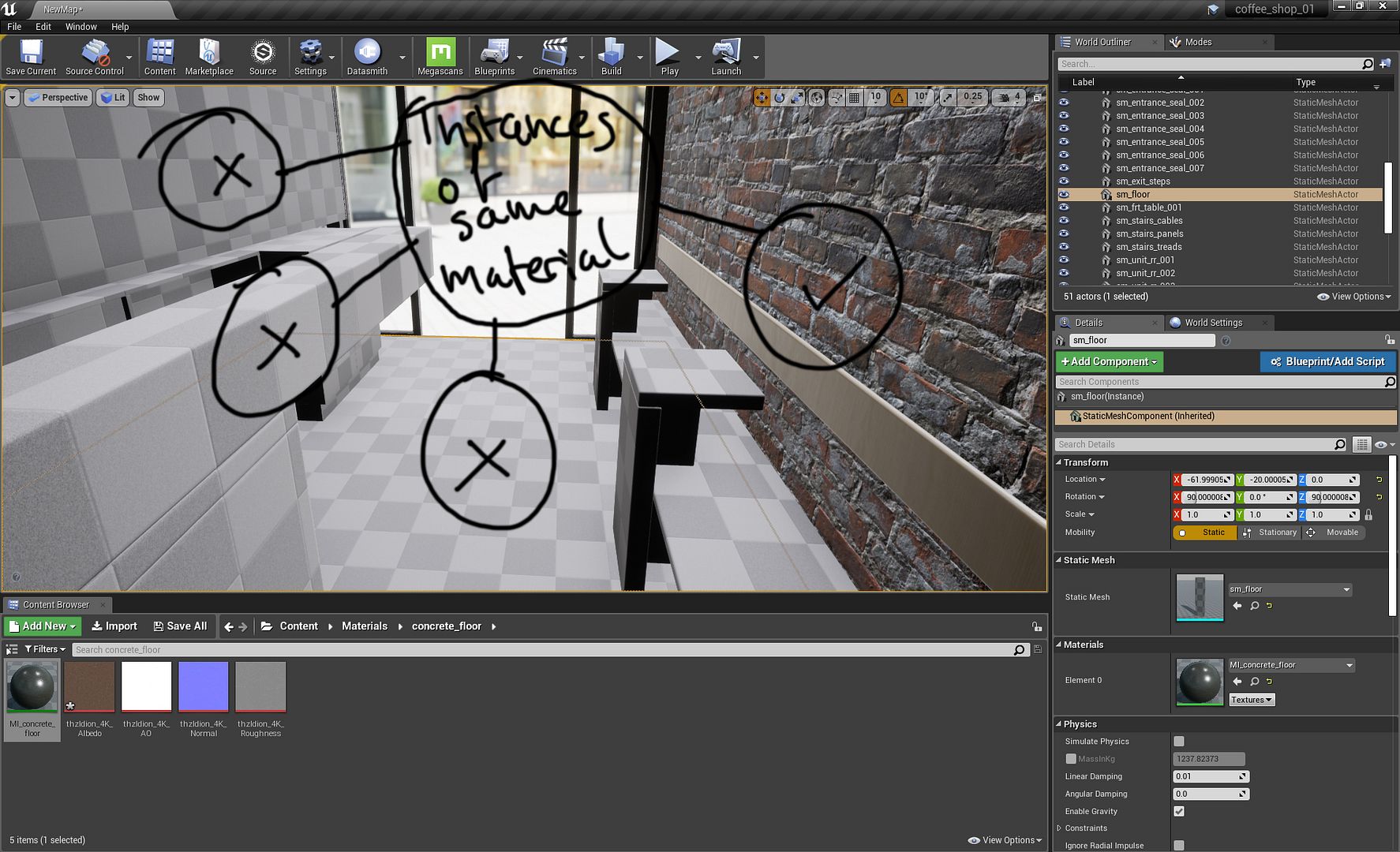The width and height of the screenshot is (1400, 852).
Task: Open the Marketplace toolbar icon
Action: point(209,58)
